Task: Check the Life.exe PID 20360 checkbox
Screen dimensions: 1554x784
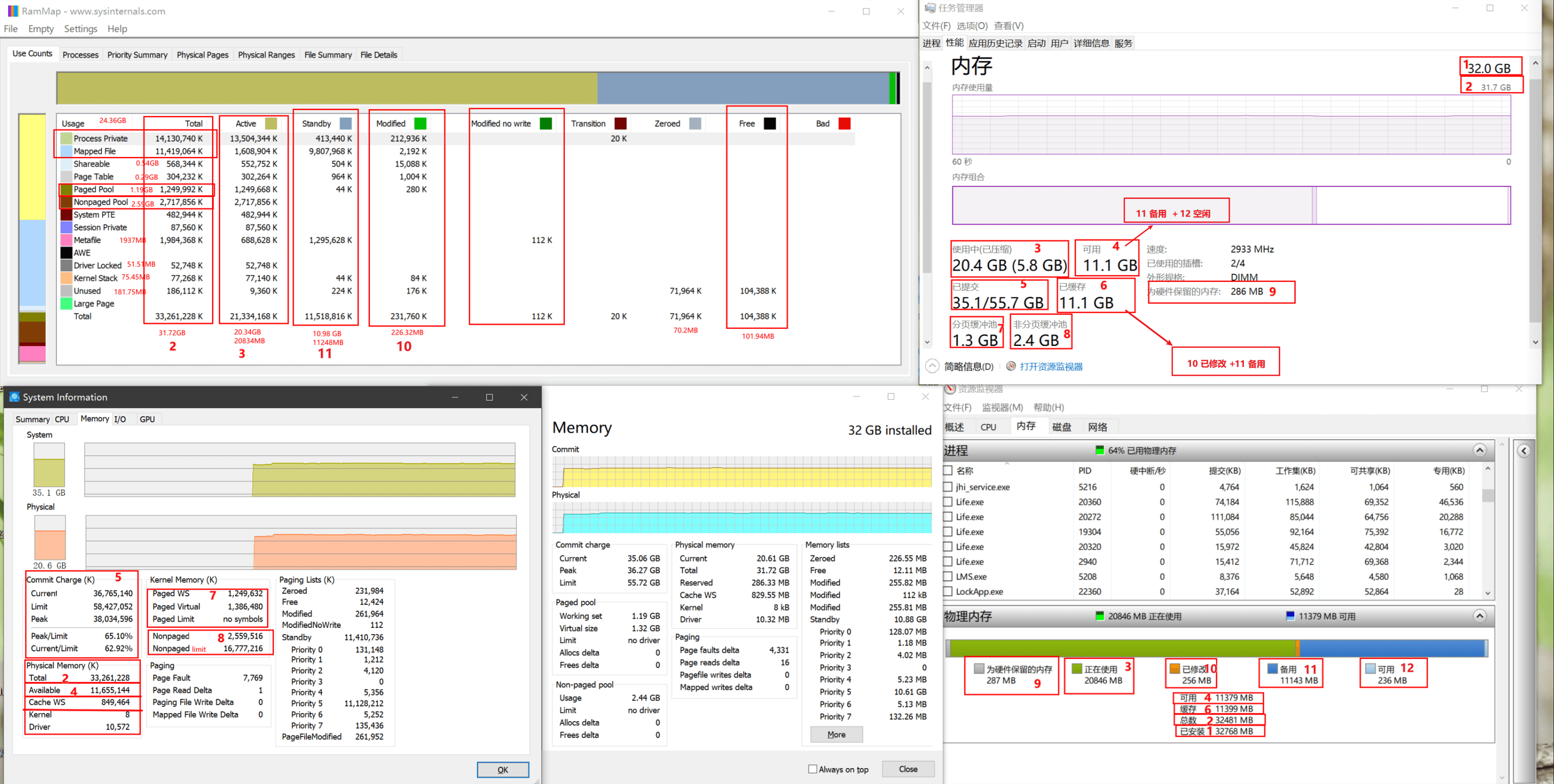Action: [x=948, y=502]
